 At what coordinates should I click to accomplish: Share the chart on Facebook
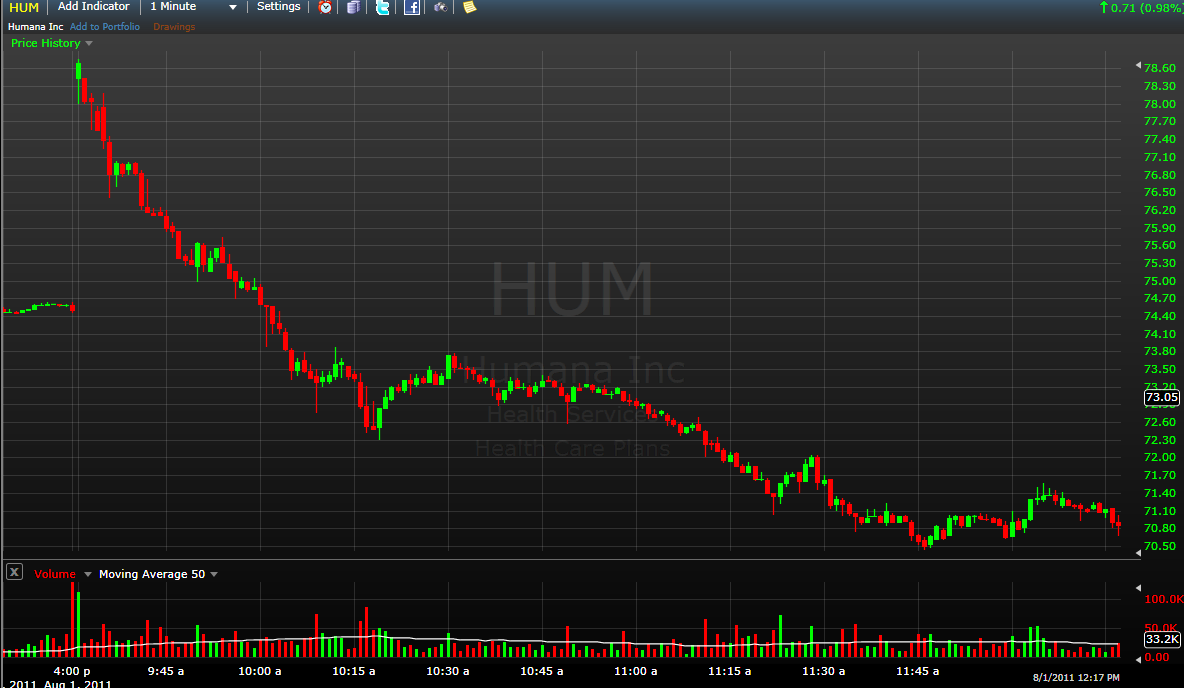(x=412, y=7)
